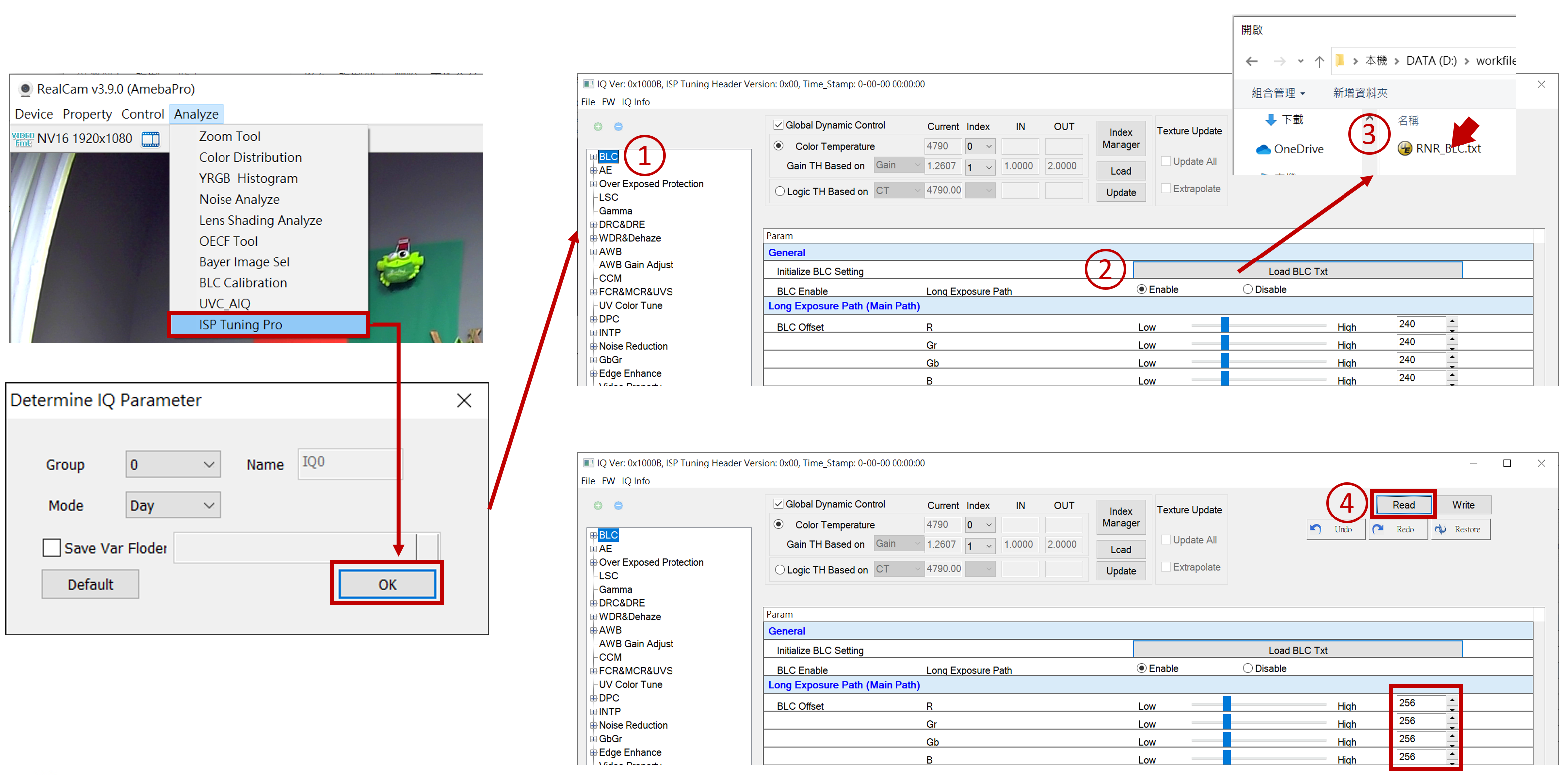
Task: Open the Group dropdown
Action: pos(173,465)
